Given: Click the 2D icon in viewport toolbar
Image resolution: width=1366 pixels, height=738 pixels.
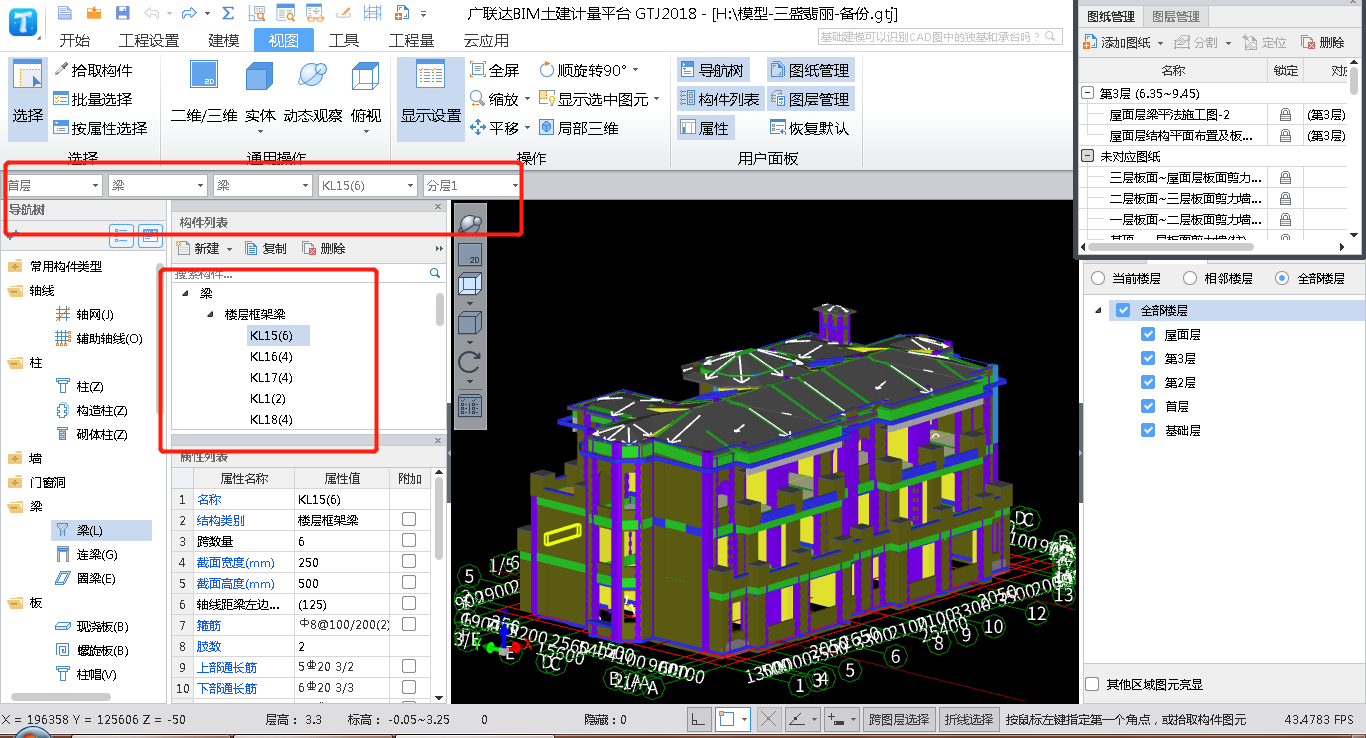Looking at the screenshot, I should [x=470, y=255].
